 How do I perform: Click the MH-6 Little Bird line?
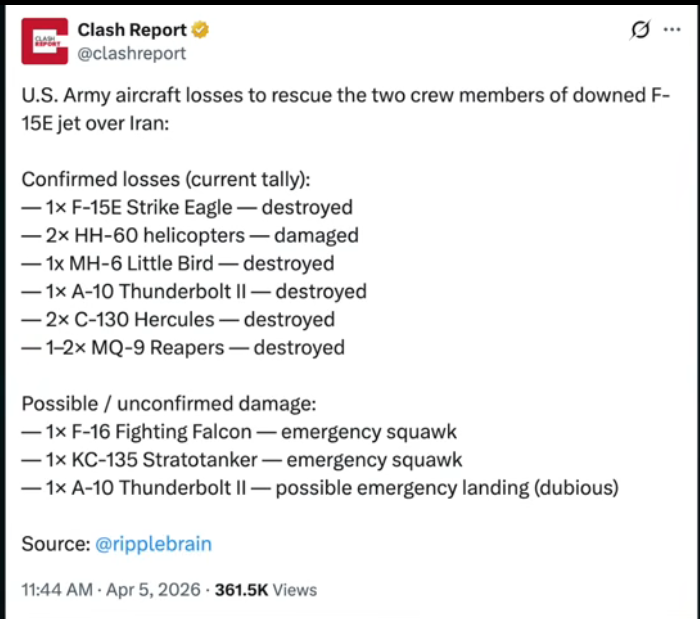pyautogui.click(x=178, y=264)
